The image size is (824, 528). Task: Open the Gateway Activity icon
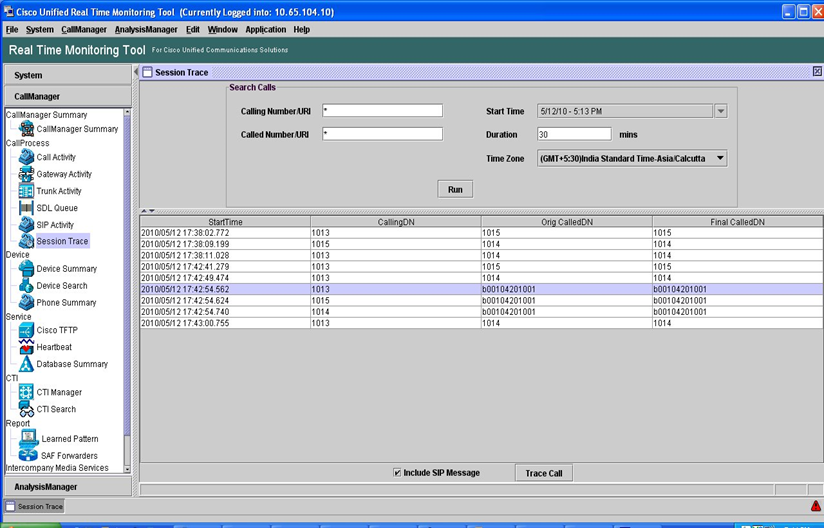26,174
